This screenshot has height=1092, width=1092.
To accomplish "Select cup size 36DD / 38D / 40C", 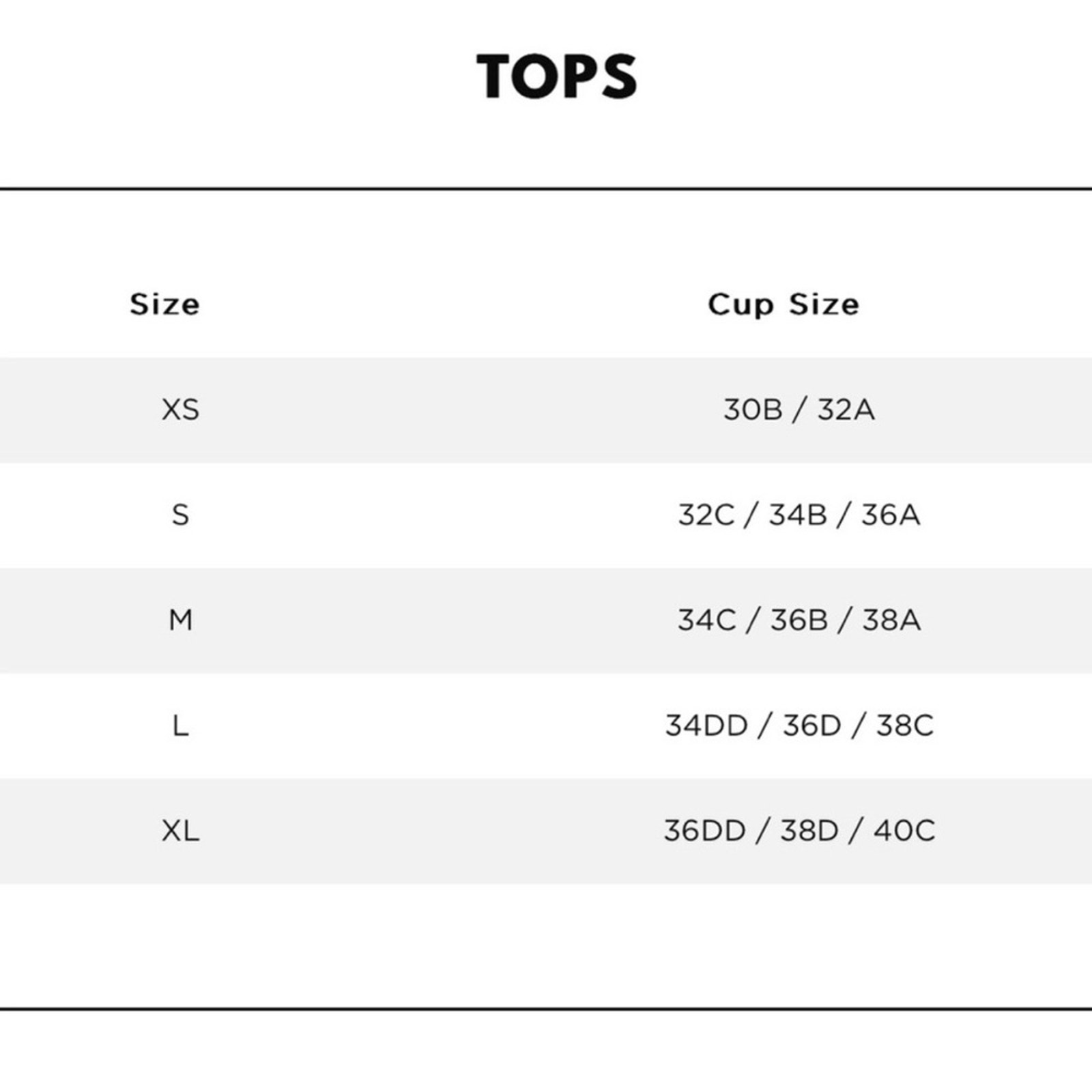I will (x=799, y=831).
